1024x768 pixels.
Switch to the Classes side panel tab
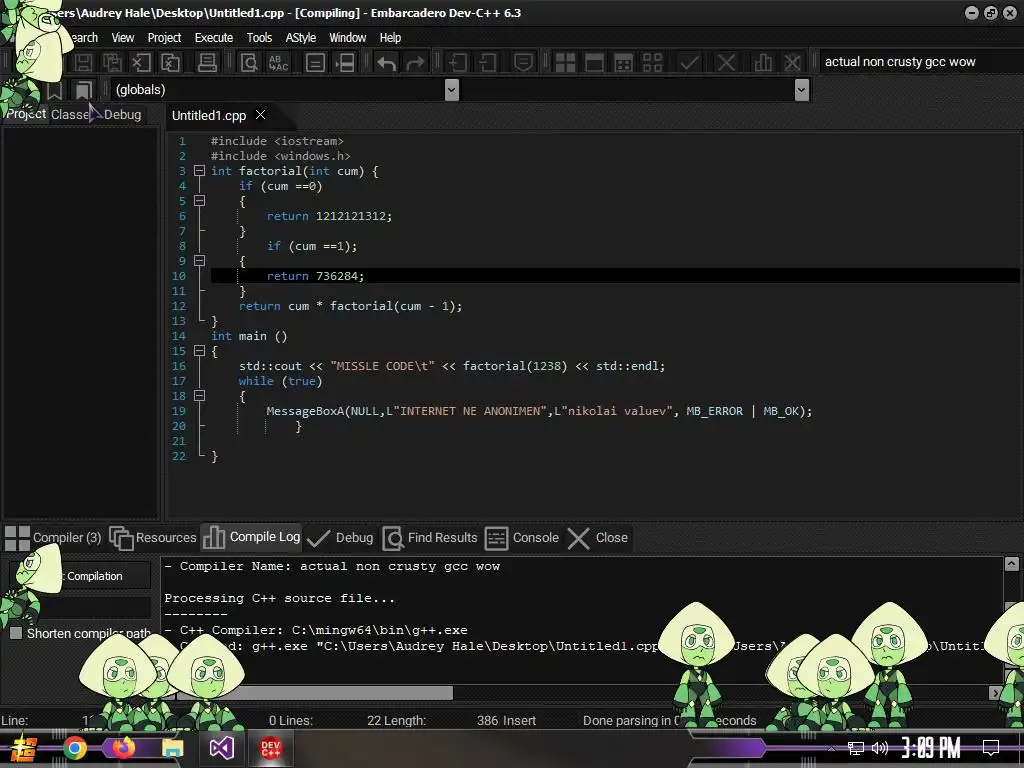70,114
